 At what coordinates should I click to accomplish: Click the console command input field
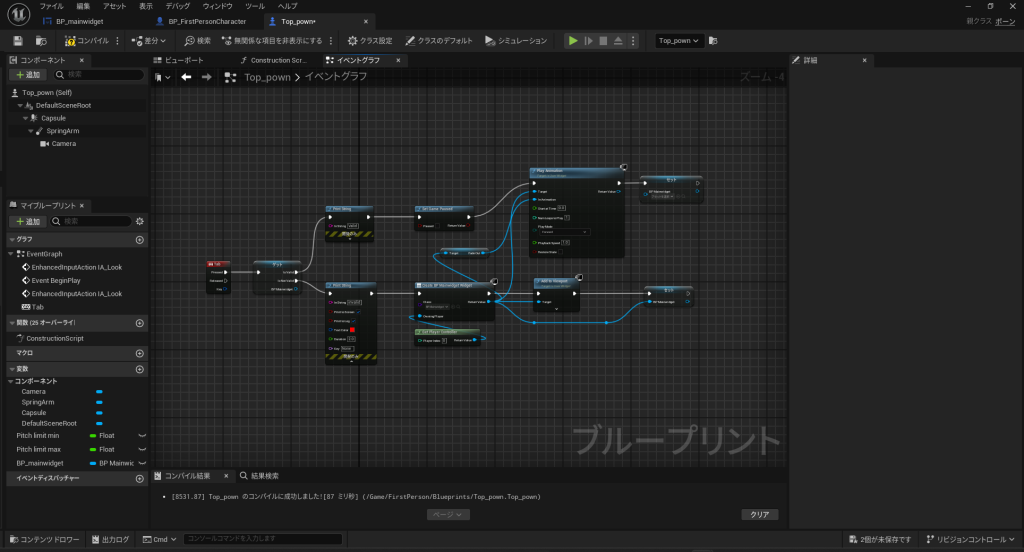[x=263, y=540]
